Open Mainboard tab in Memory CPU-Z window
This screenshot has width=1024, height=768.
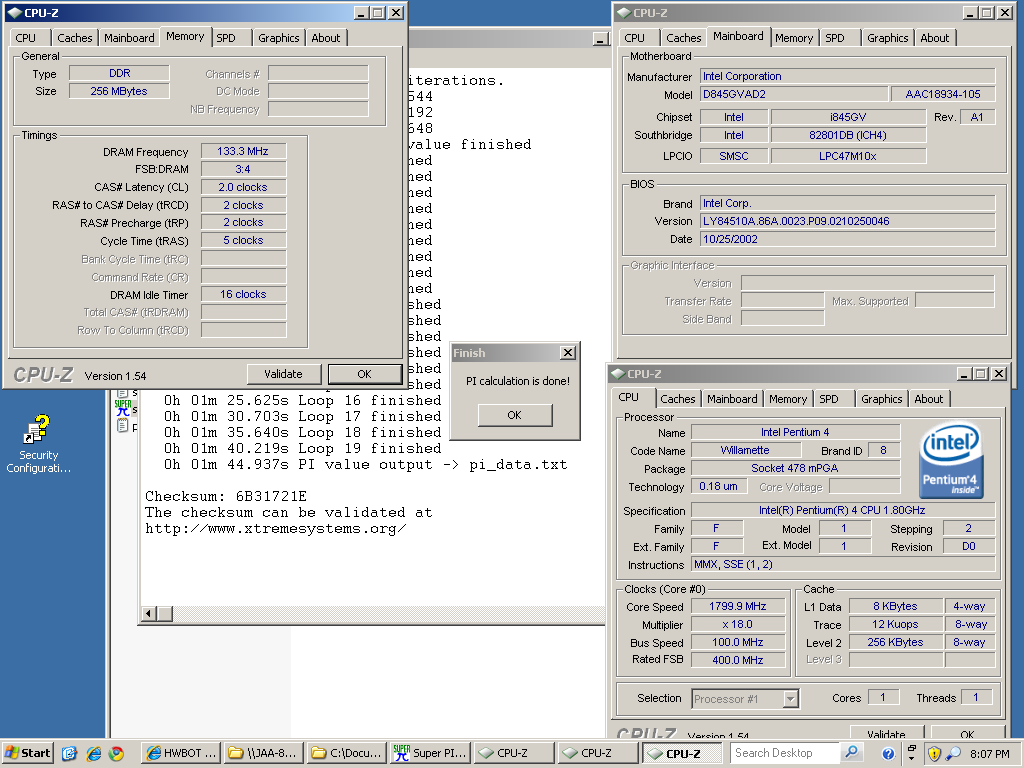click(x=129, y=38)
